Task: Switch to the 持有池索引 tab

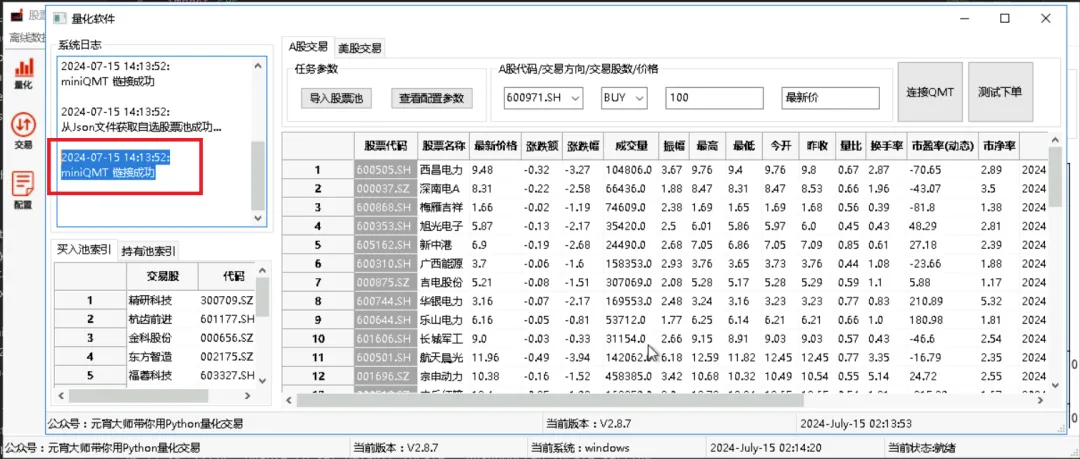Action: click(150, 250)
